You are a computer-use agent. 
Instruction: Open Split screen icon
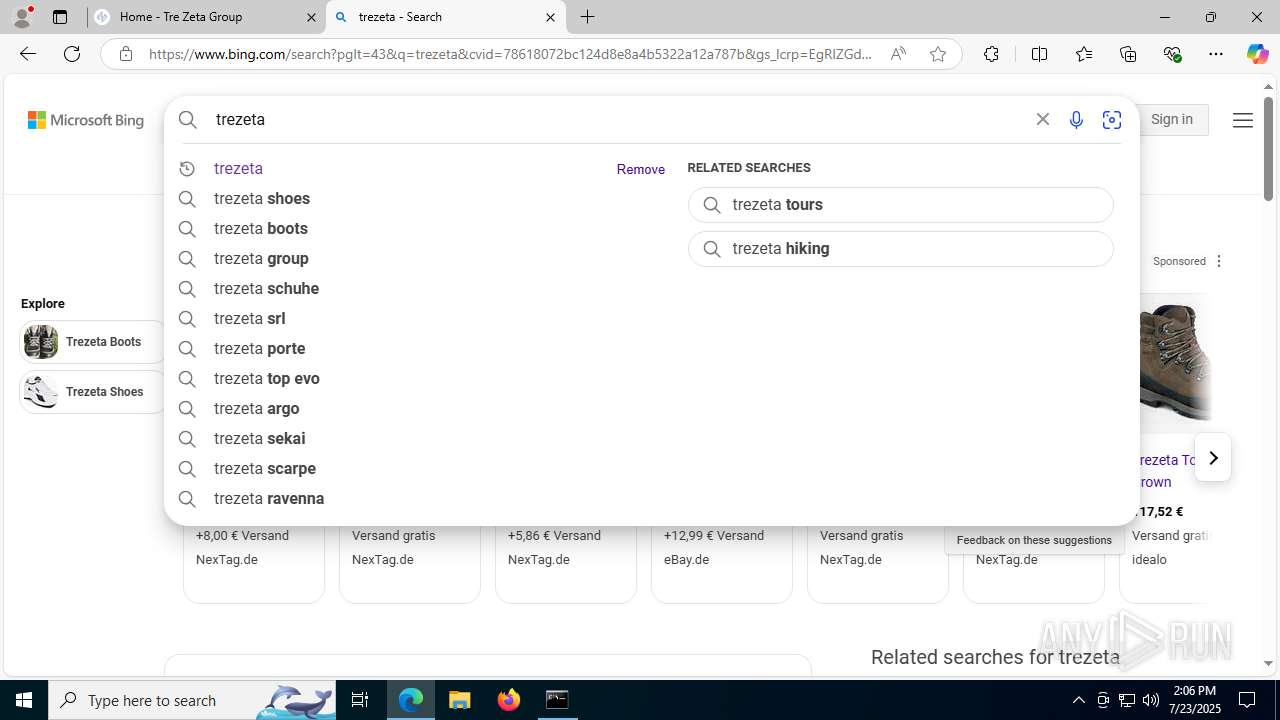(x=1039, y=54)
